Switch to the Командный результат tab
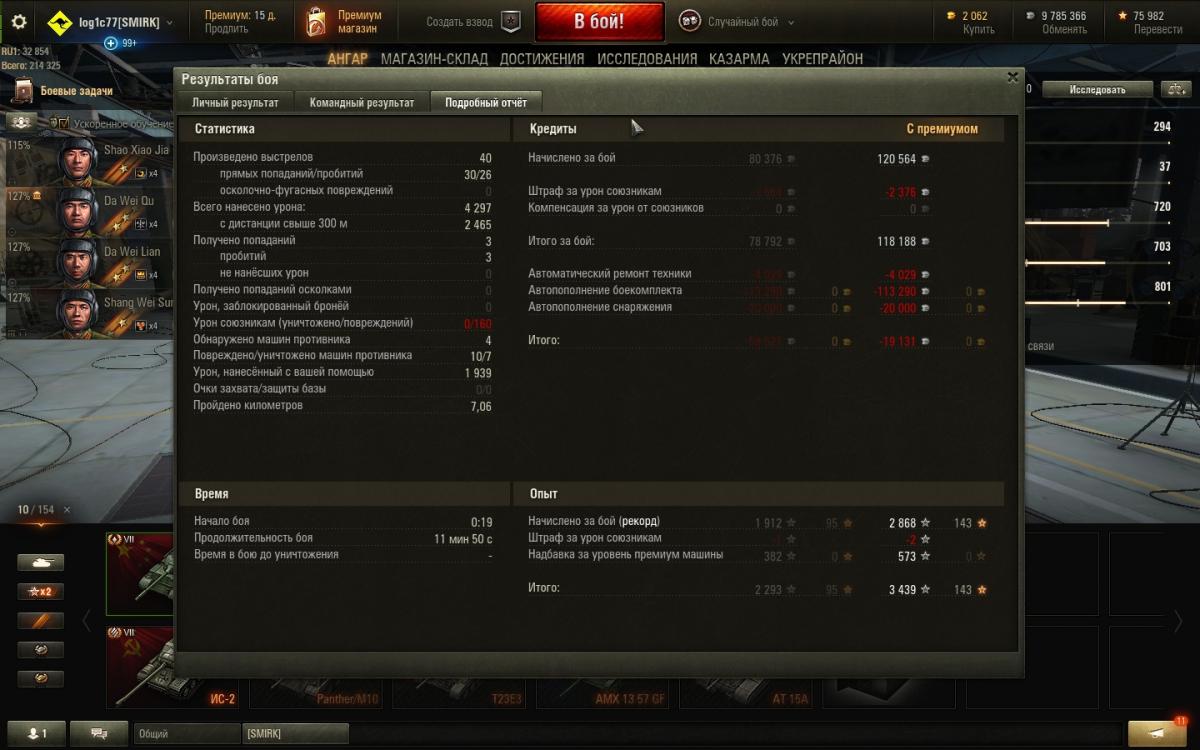The image size is (1200, 750). click(x=362, y=102)
